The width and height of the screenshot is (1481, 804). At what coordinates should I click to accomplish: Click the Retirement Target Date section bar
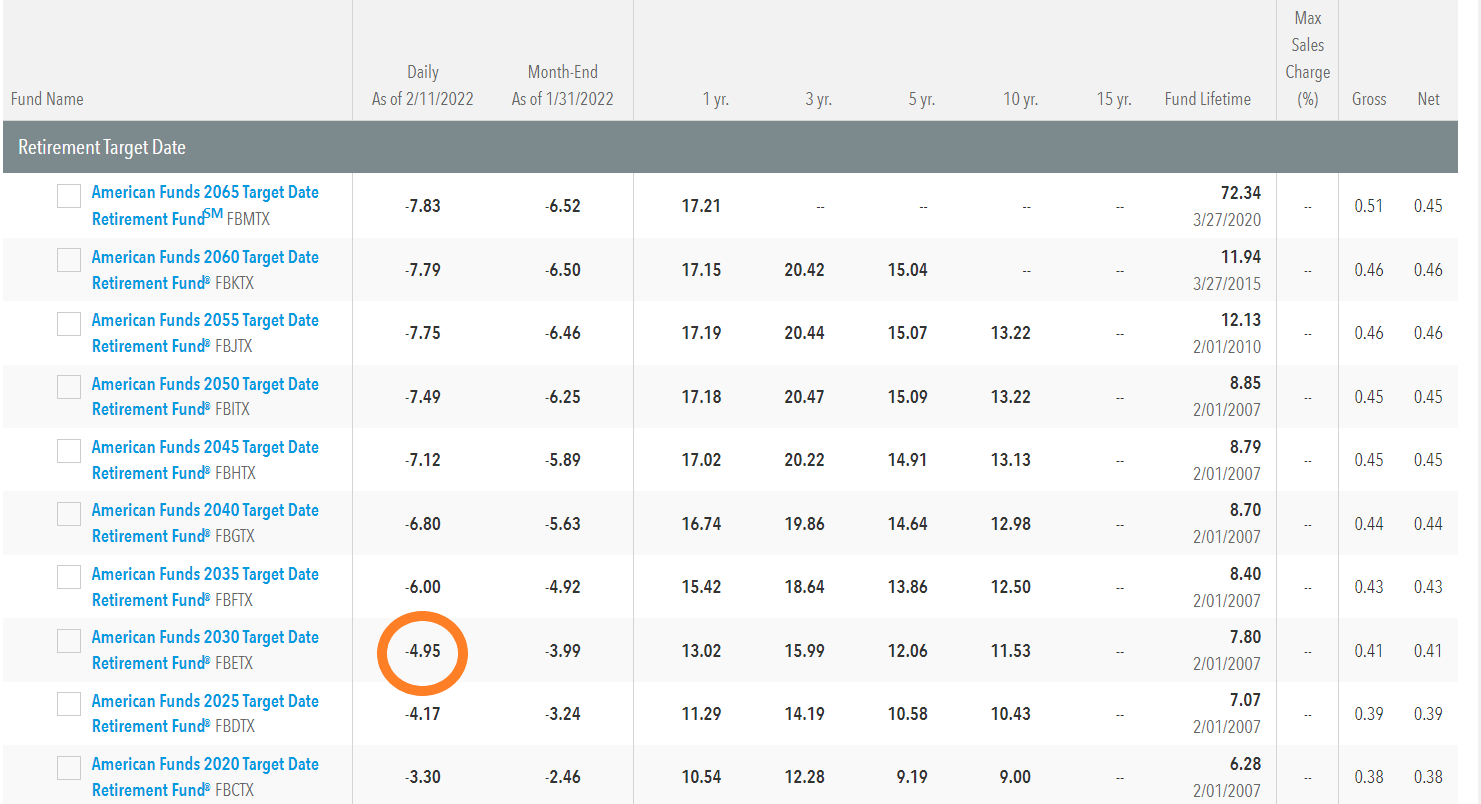click(730, 147)
